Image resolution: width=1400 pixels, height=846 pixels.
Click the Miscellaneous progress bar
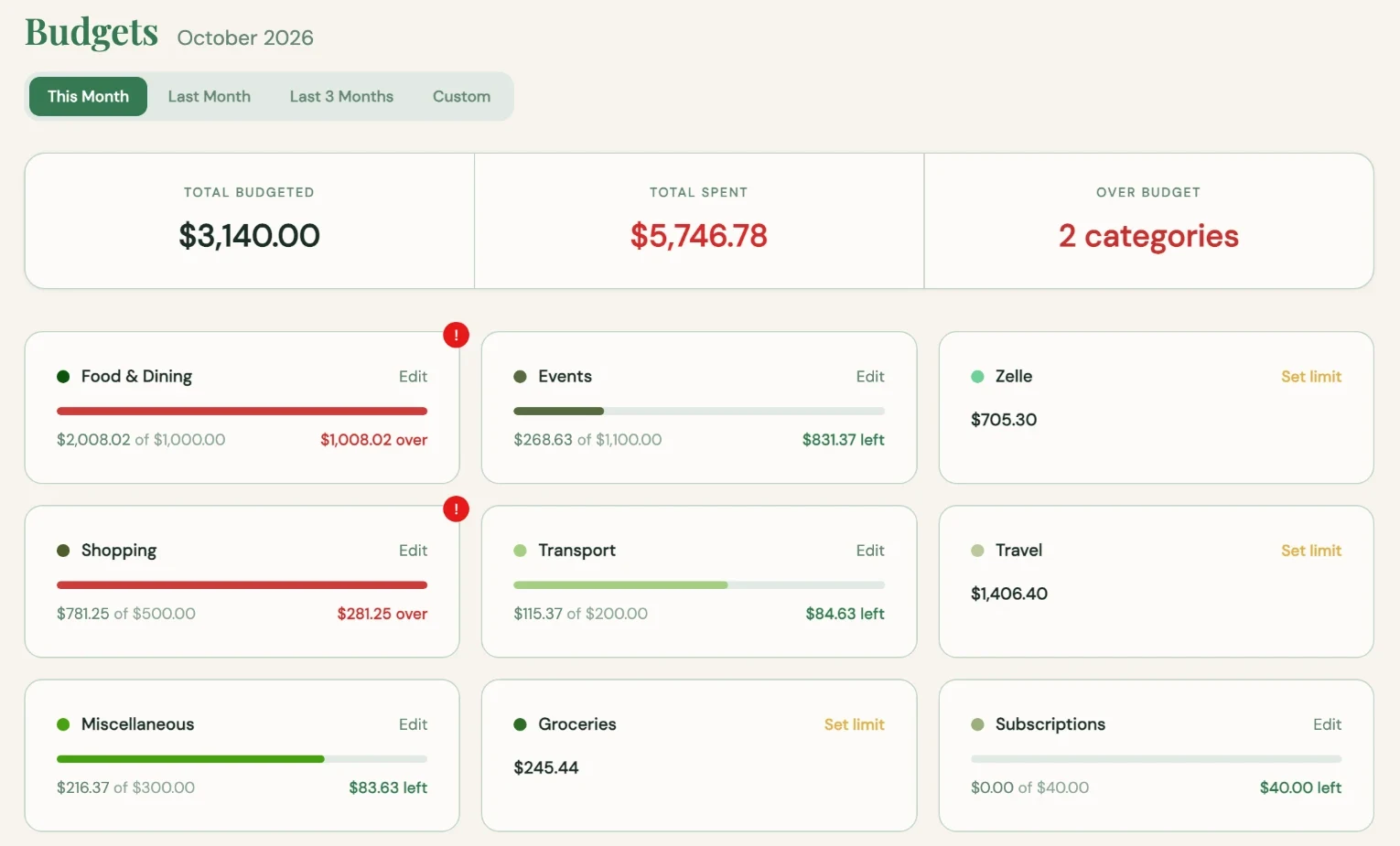click(x=242, y=758)
